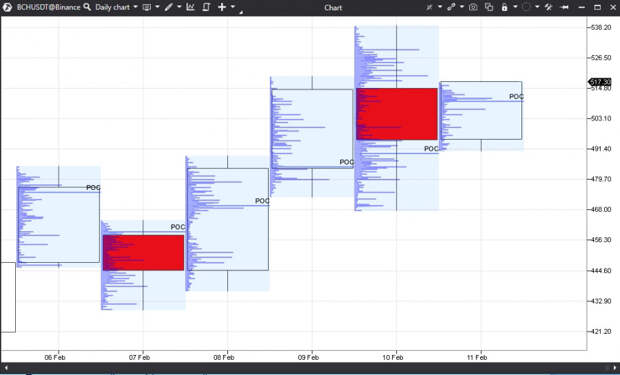Click the 421.20 price axis label
The height and width of the screenshot is (375, 620).
click(x=601, y=331)
